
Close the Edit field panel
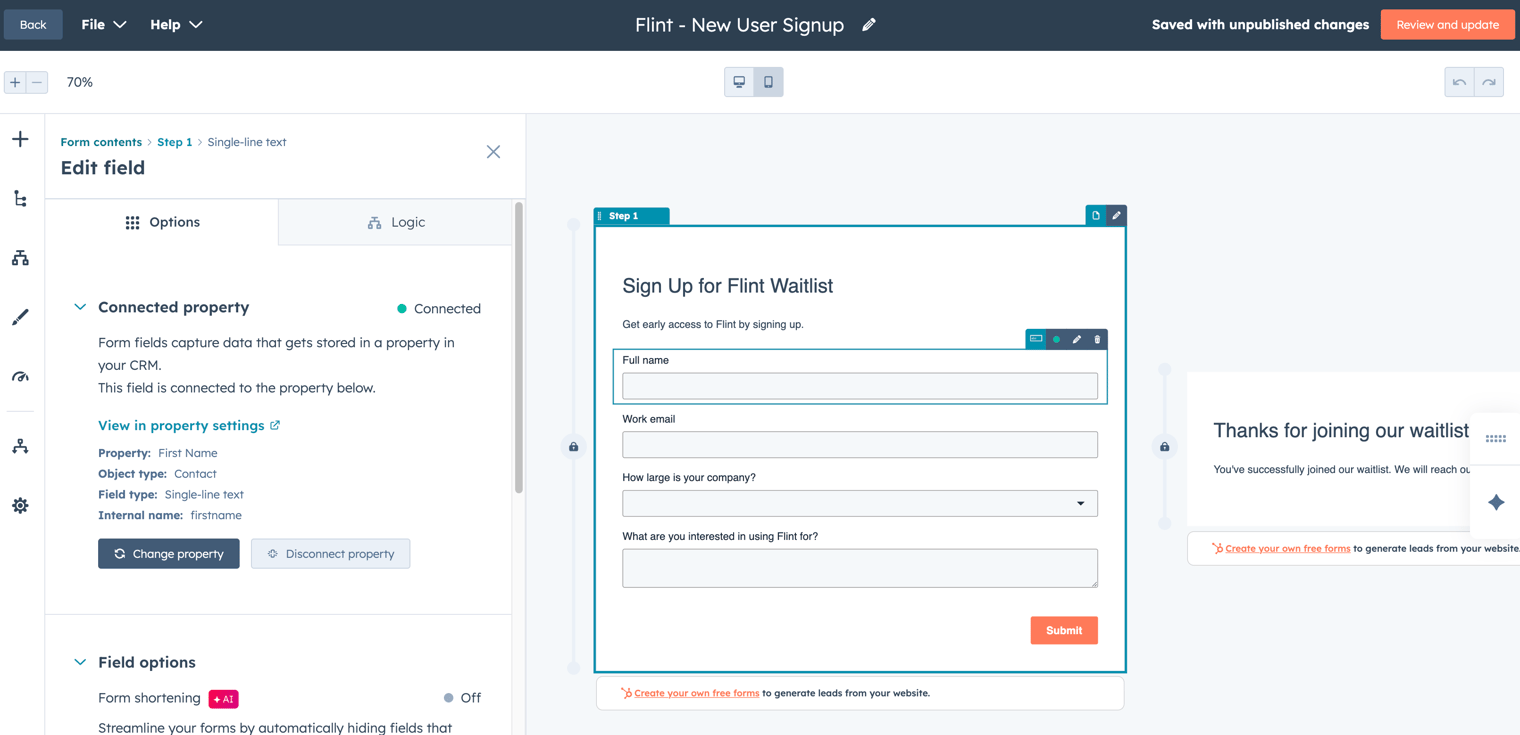(x=493, y=152)
